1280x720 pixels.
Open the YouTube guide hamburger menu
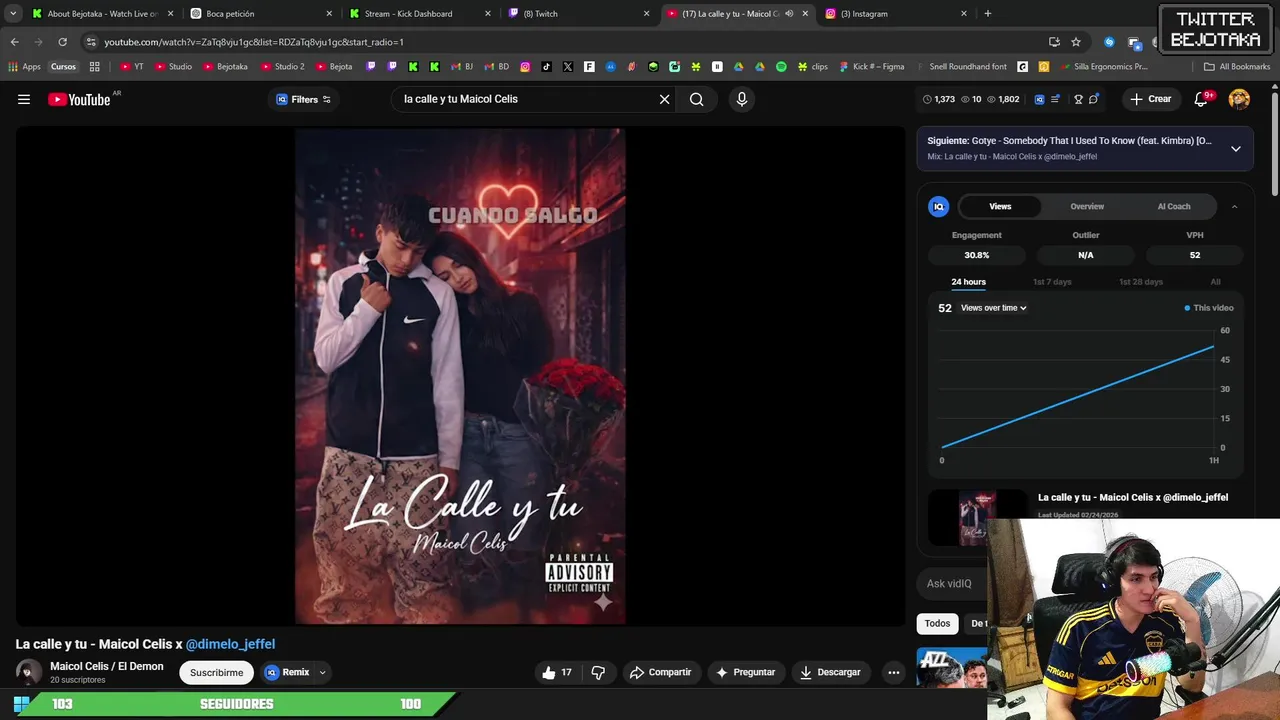pyautogui.click(x=24, y=99)
